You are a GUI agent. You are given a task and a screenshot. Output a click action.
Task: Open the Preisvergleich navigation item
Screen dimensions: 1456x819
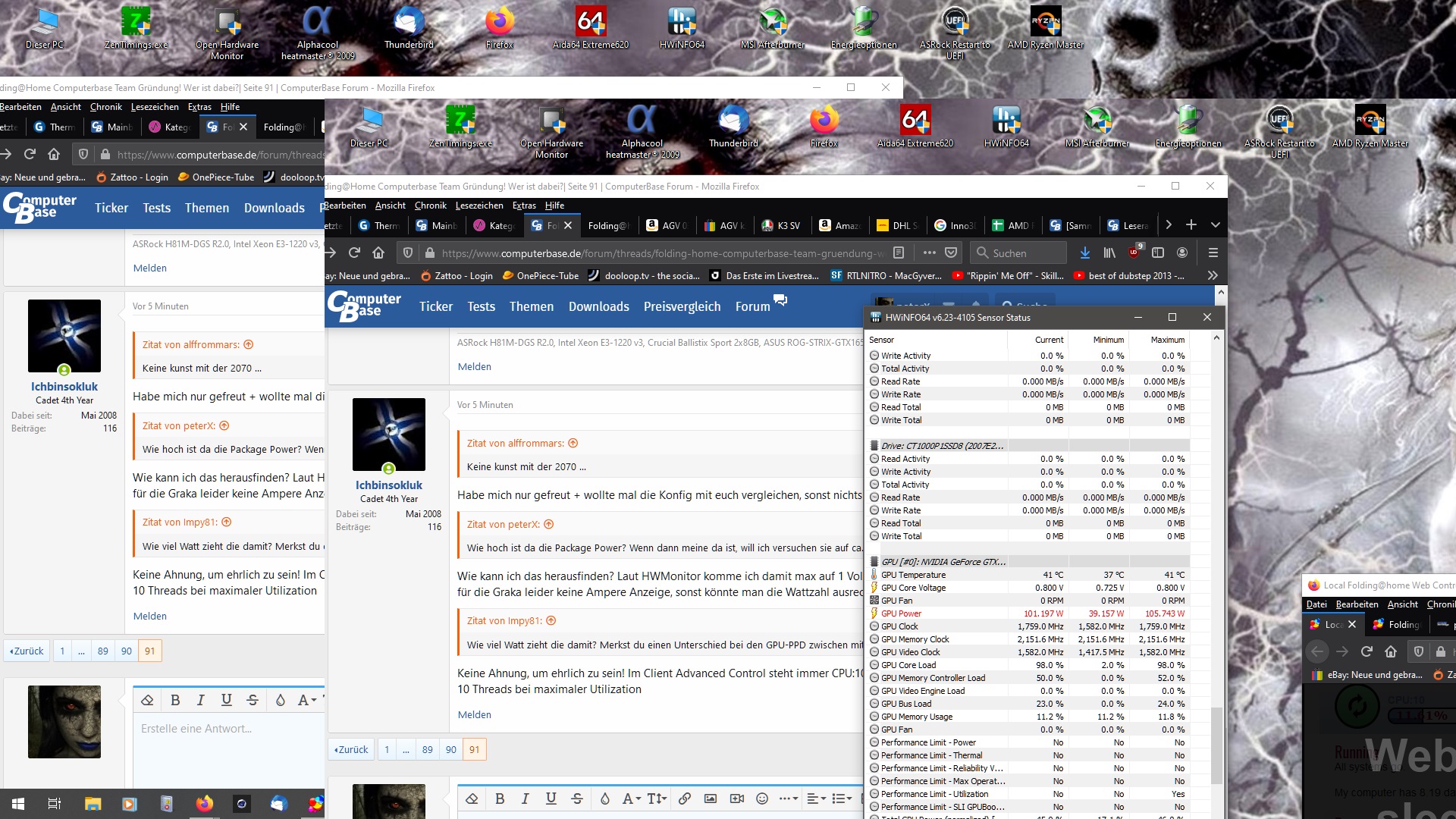coord(682,306)
